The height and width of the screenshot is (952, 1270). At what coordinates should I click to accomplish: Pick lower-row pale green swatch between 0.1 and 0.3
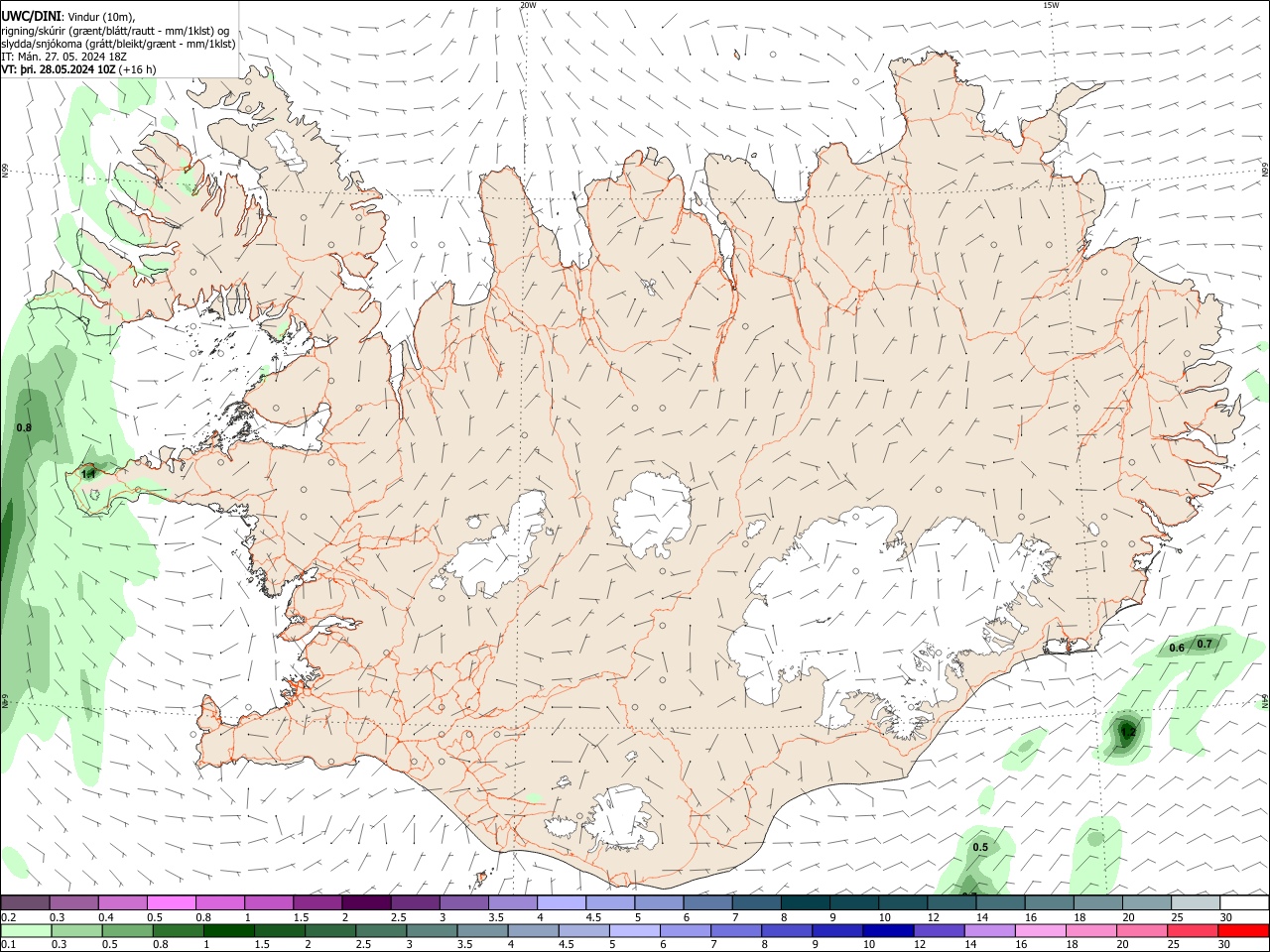pyautogui.click(x=27, y=930)
